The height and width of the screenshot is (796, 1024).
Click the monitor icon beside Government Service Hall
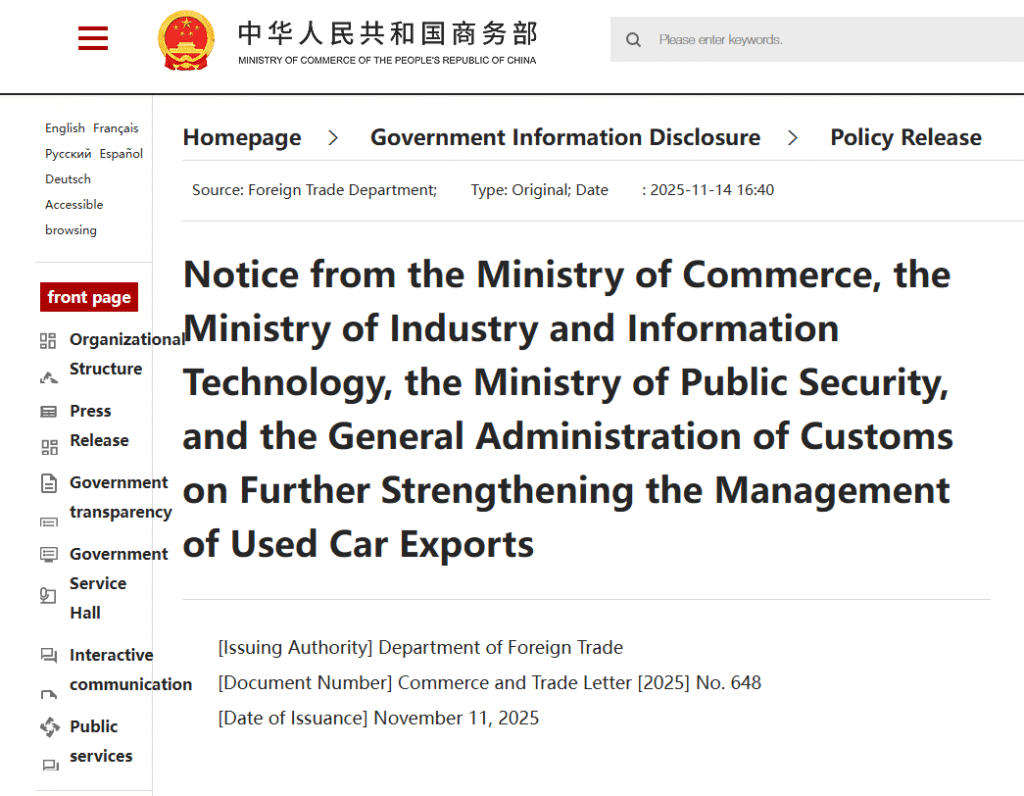[x=48, y=555]
